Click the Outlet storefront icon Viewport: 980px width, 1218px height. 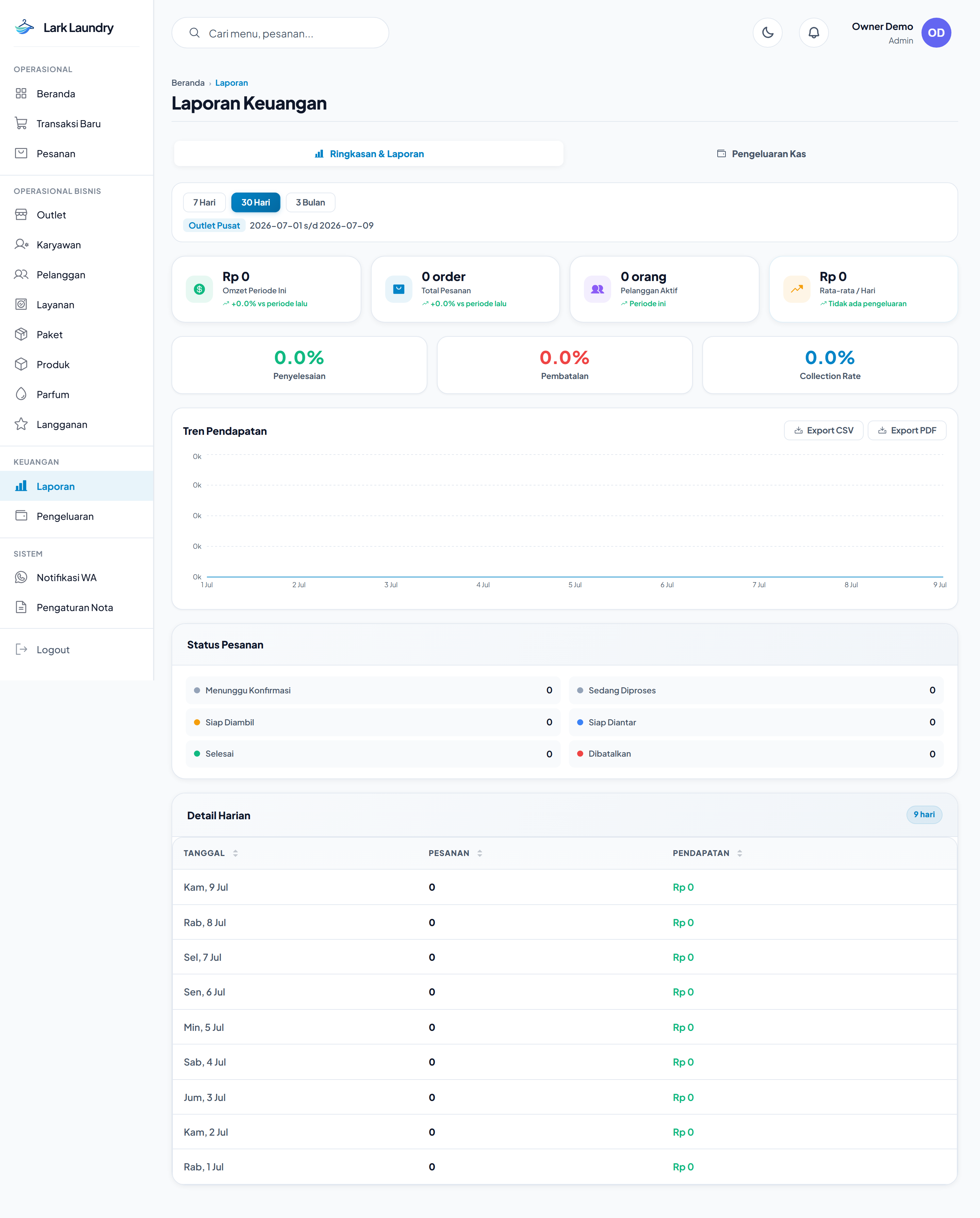21,215
